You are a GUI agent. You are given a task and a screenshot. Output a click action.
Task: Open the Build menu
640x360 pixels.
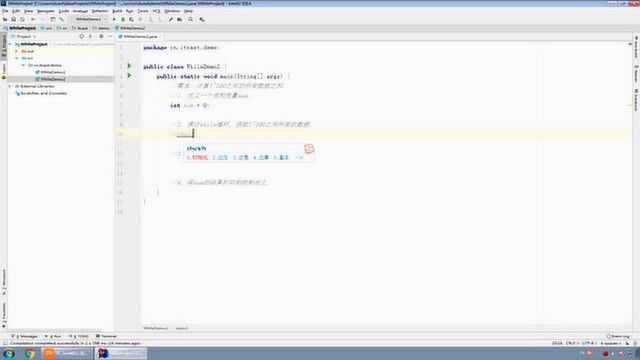(117, 11)
